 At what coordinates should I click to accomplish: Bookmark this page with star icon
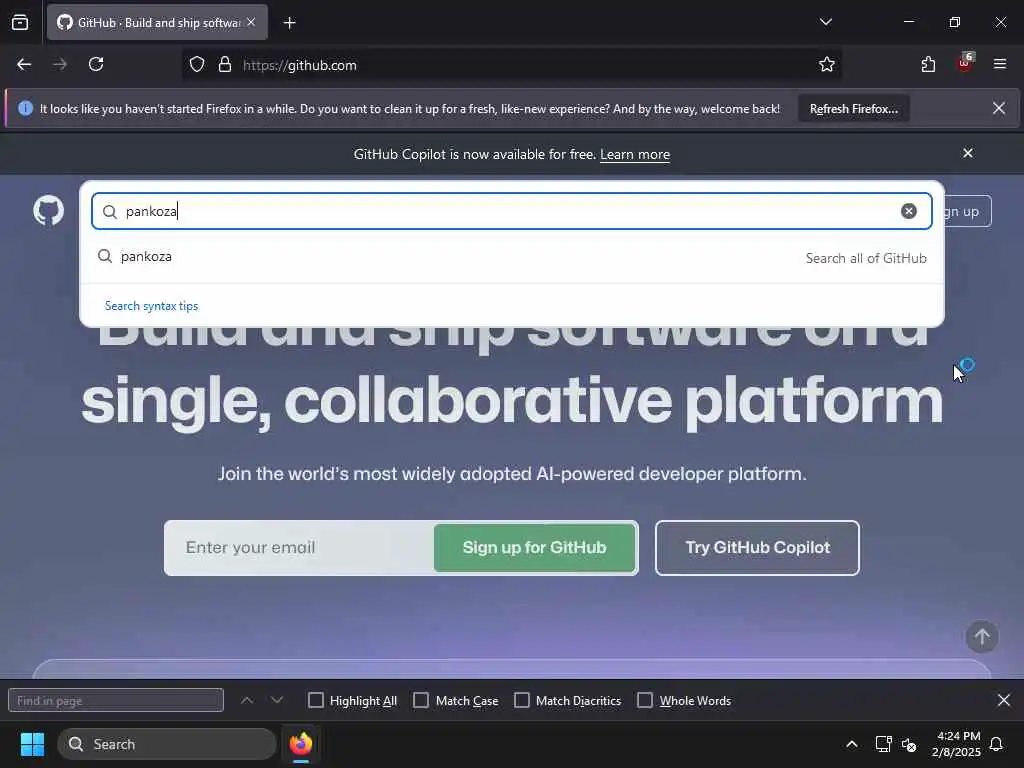pos(827,65)
